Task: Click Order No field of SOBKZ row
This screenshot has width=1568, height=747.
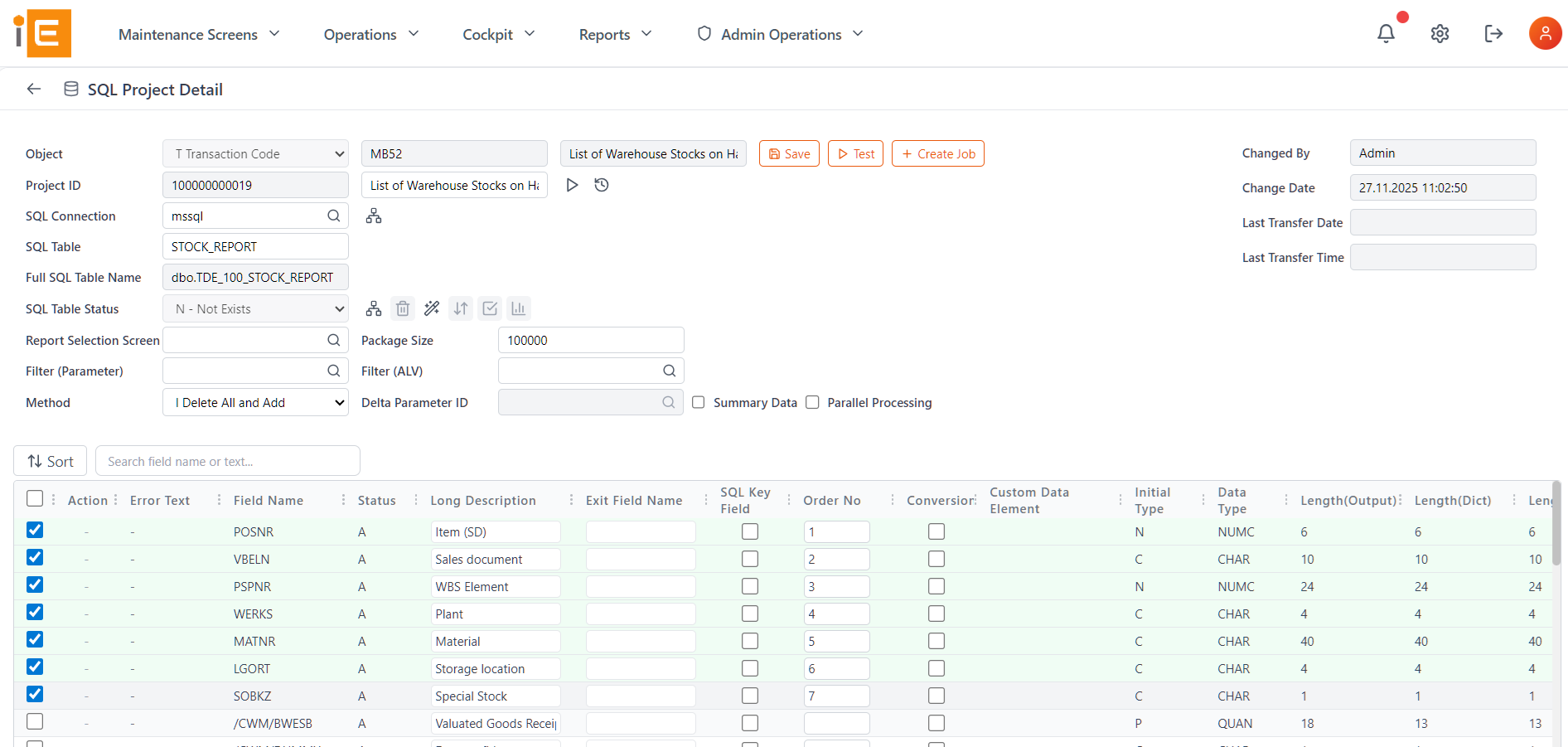Action: point(836,696)
